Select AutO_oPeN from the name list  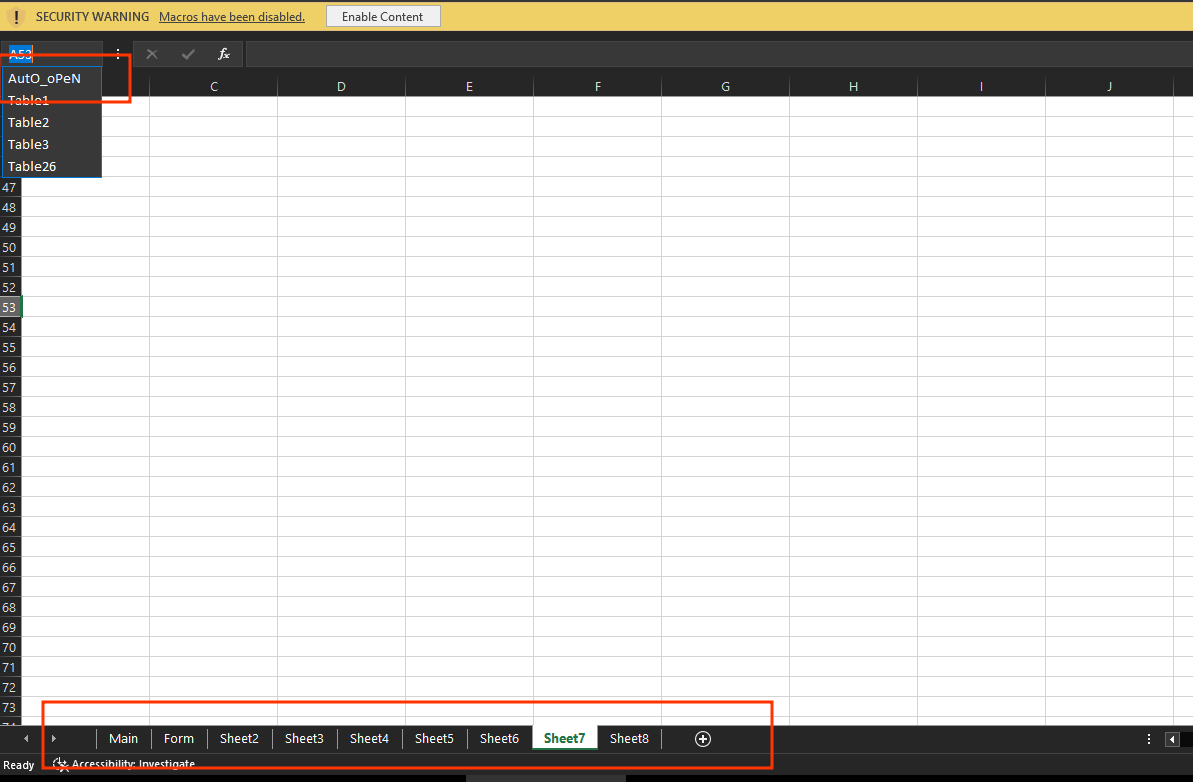(x=44, y=78)
